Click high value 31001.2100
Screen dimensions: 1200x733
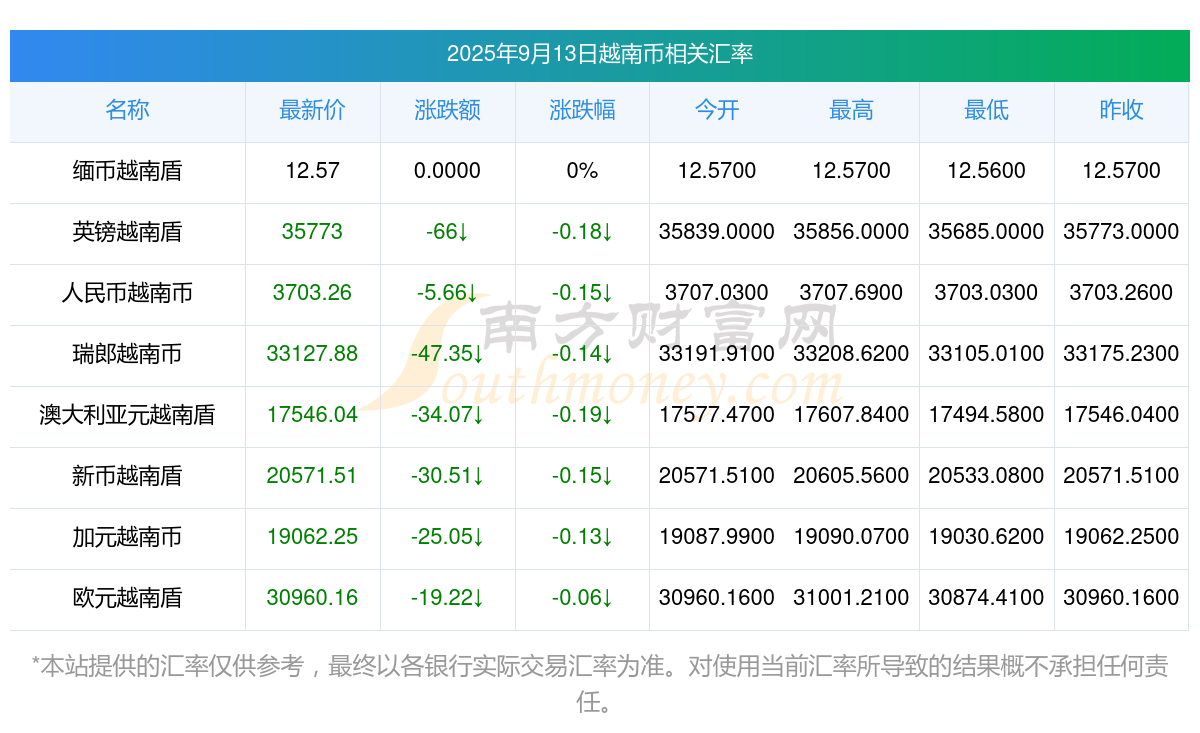851,598
